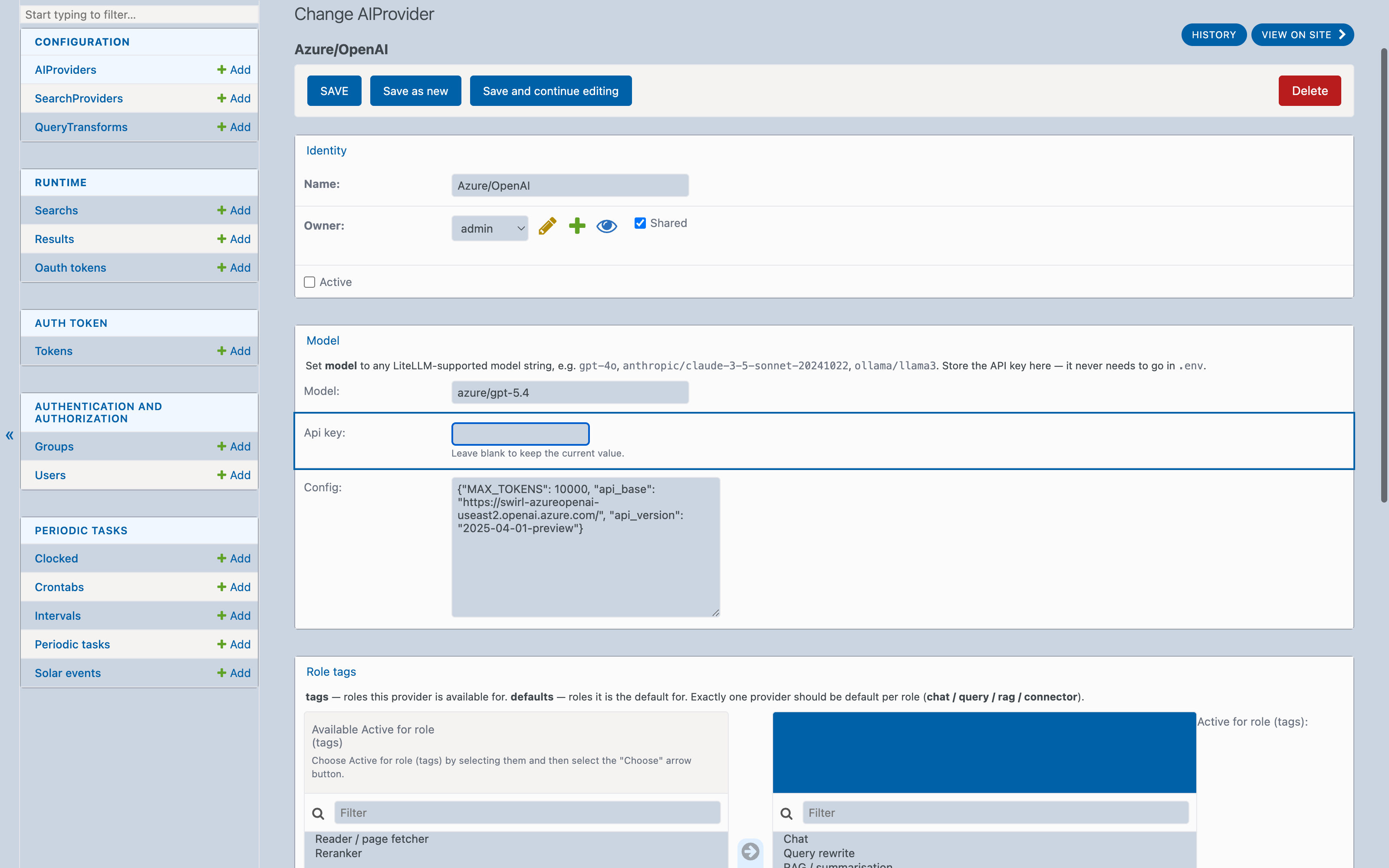This screenshot has height=868, width=1389.
Task: Enable the Active checkbox
Action: click(309, 282)
